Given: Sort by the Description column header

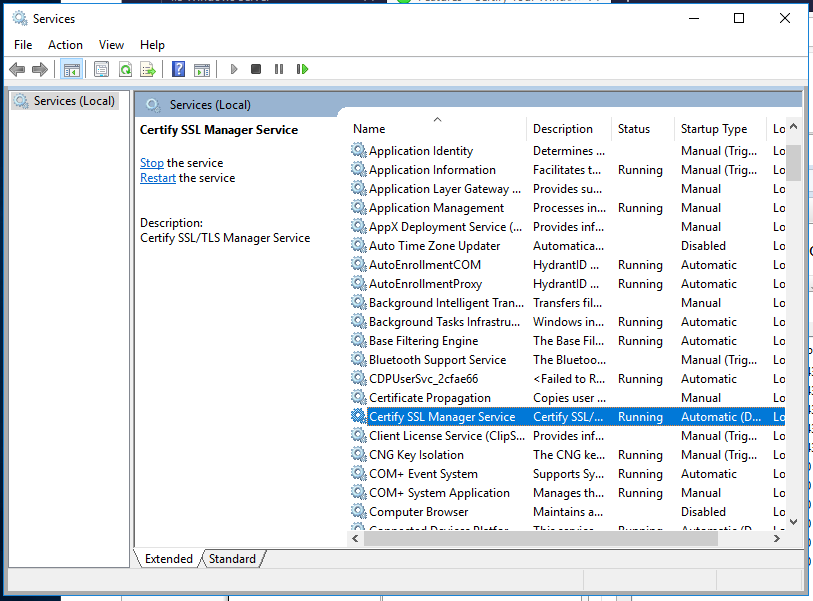Looking at the screenshot, I should click(570, 129).
